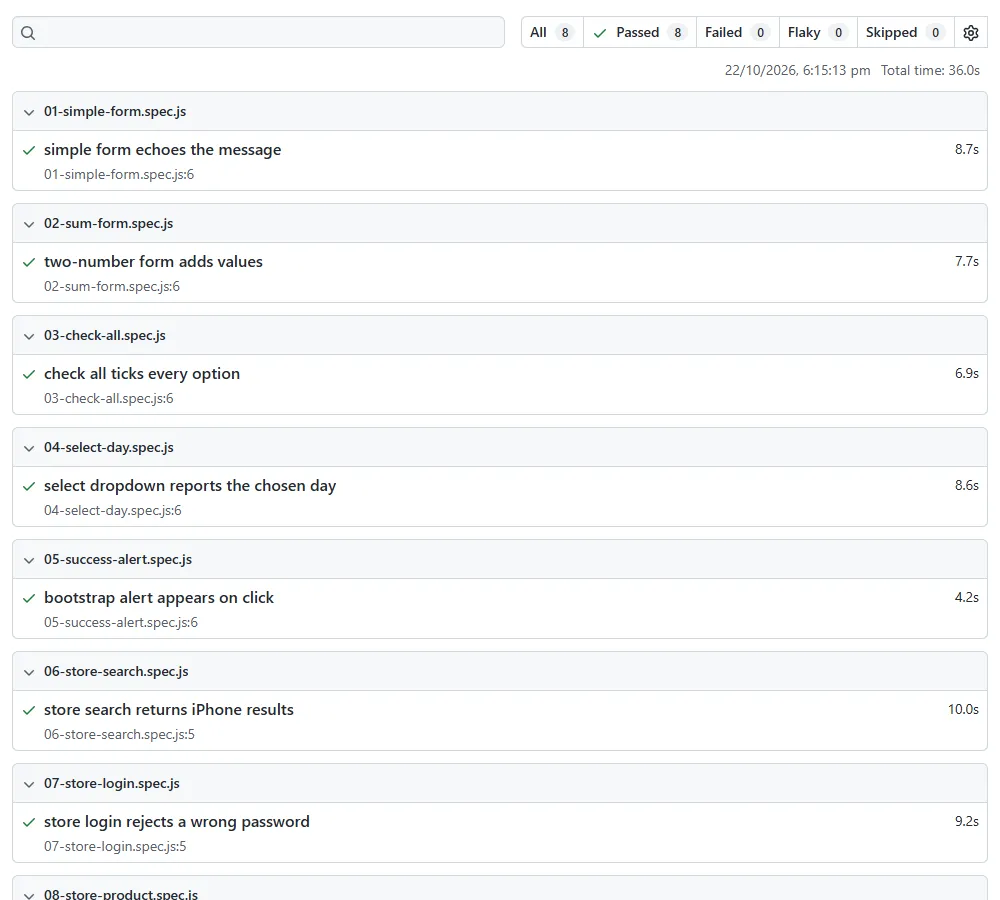
Task: Click the pass check icon for store login test
Action: coord(29,823)
